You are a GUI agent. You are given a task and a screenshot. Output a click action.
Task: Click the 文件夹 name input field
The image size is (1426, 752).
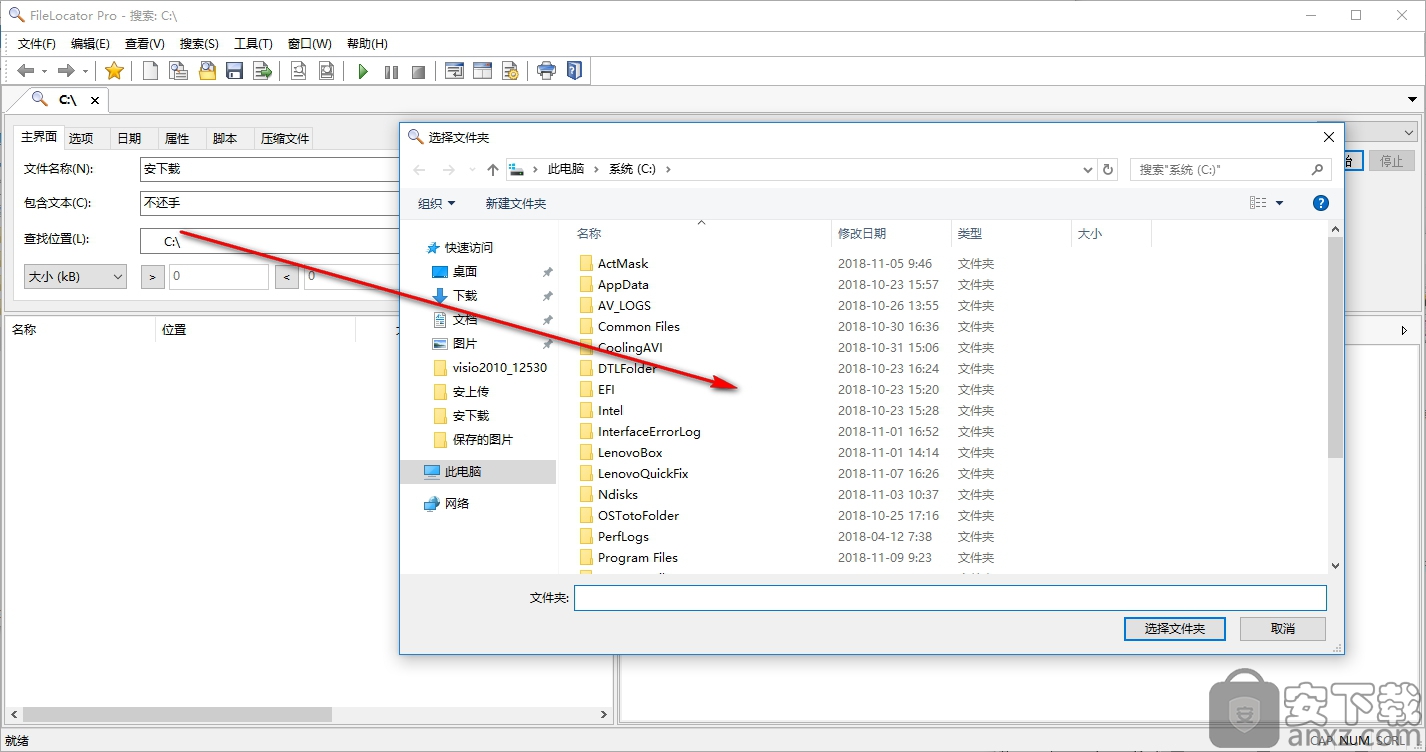click(x=950, y=598)
